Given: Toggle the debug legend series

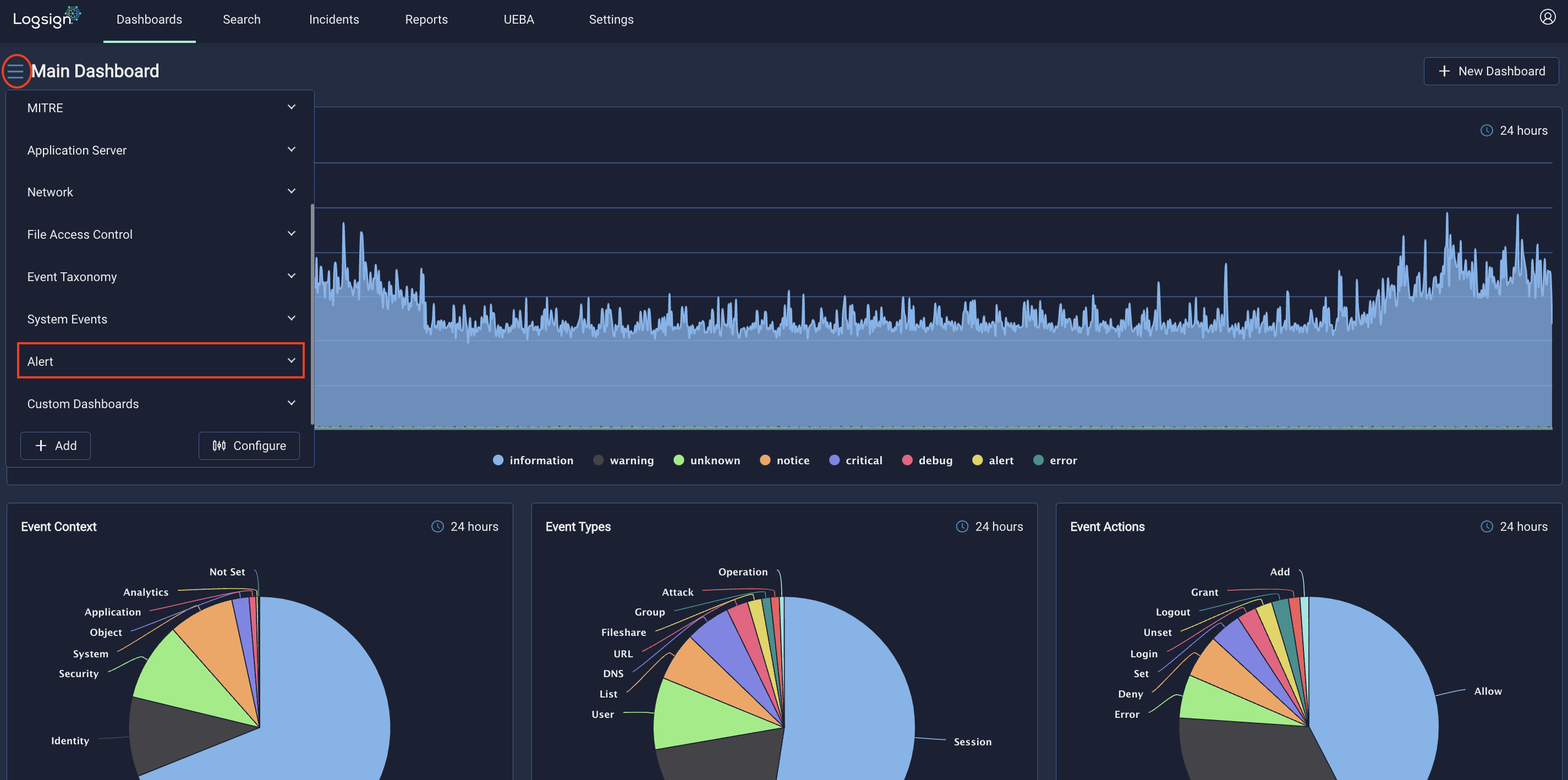Looking at the screenshot, I should coord(927,460).
